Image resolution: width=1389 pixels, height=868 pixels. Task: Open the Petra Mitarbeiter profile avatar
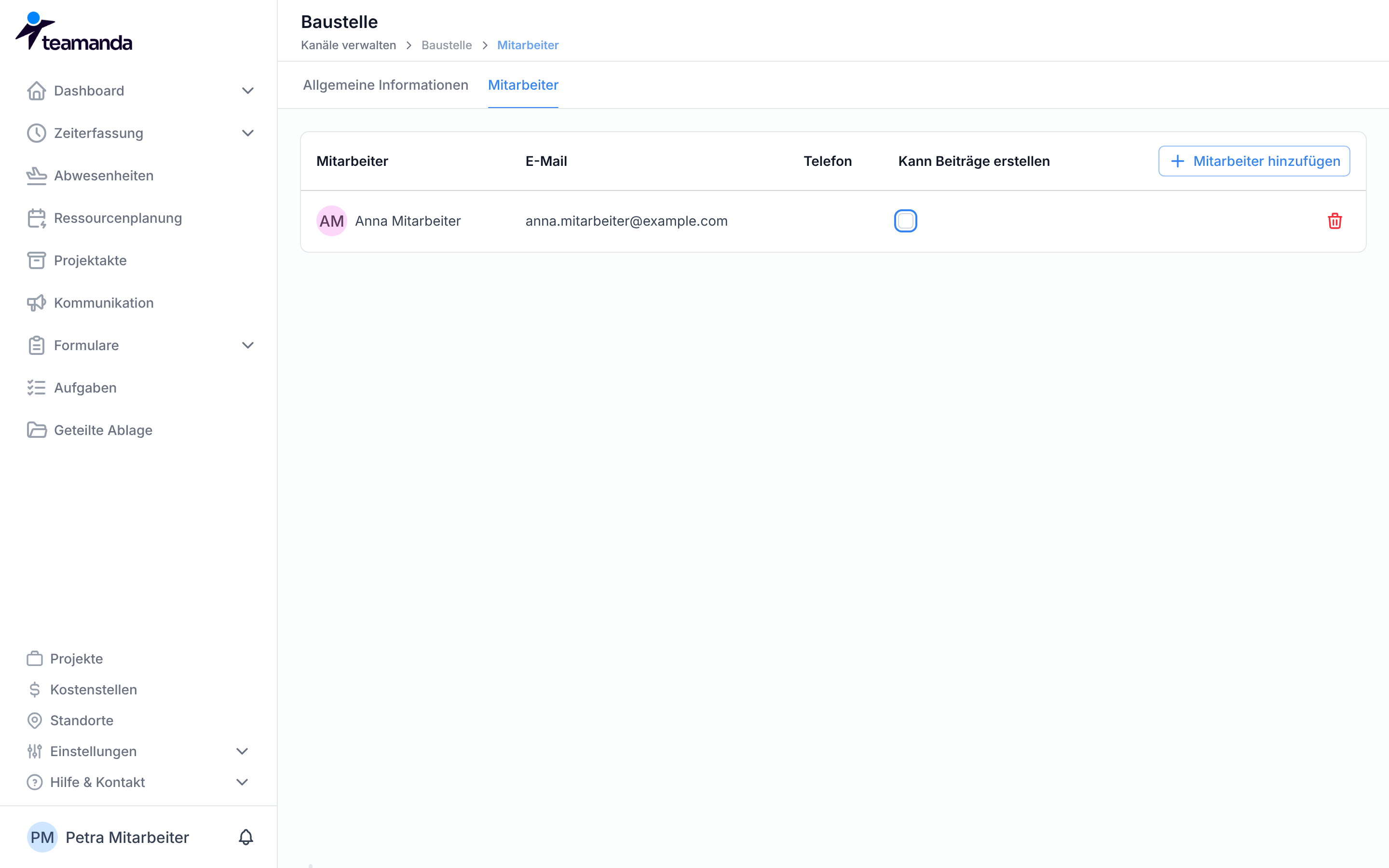coord(42,837)
